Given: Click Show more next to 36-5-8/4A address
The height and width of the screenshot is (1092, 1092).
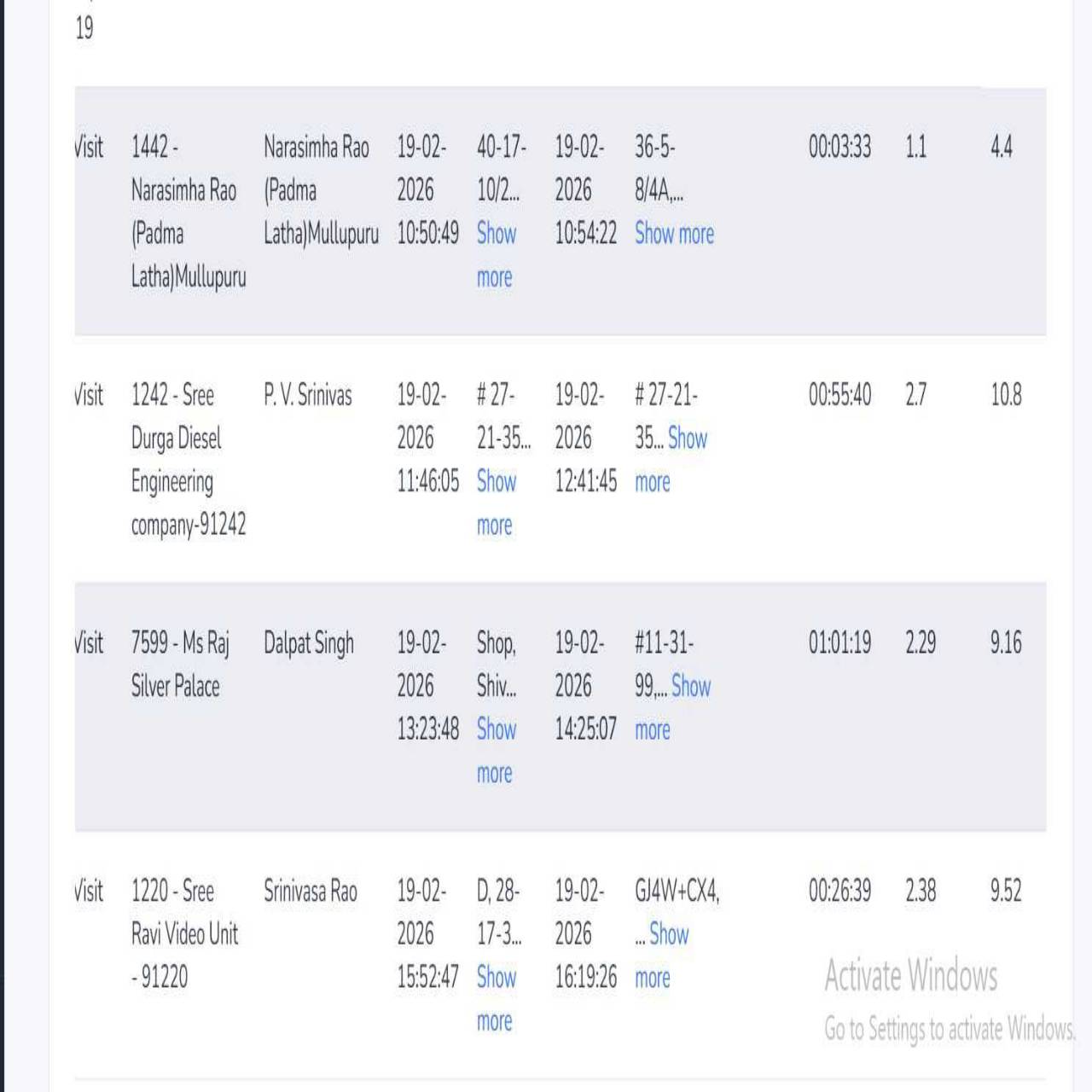Looking at the screenshot, I should (674, 233).
